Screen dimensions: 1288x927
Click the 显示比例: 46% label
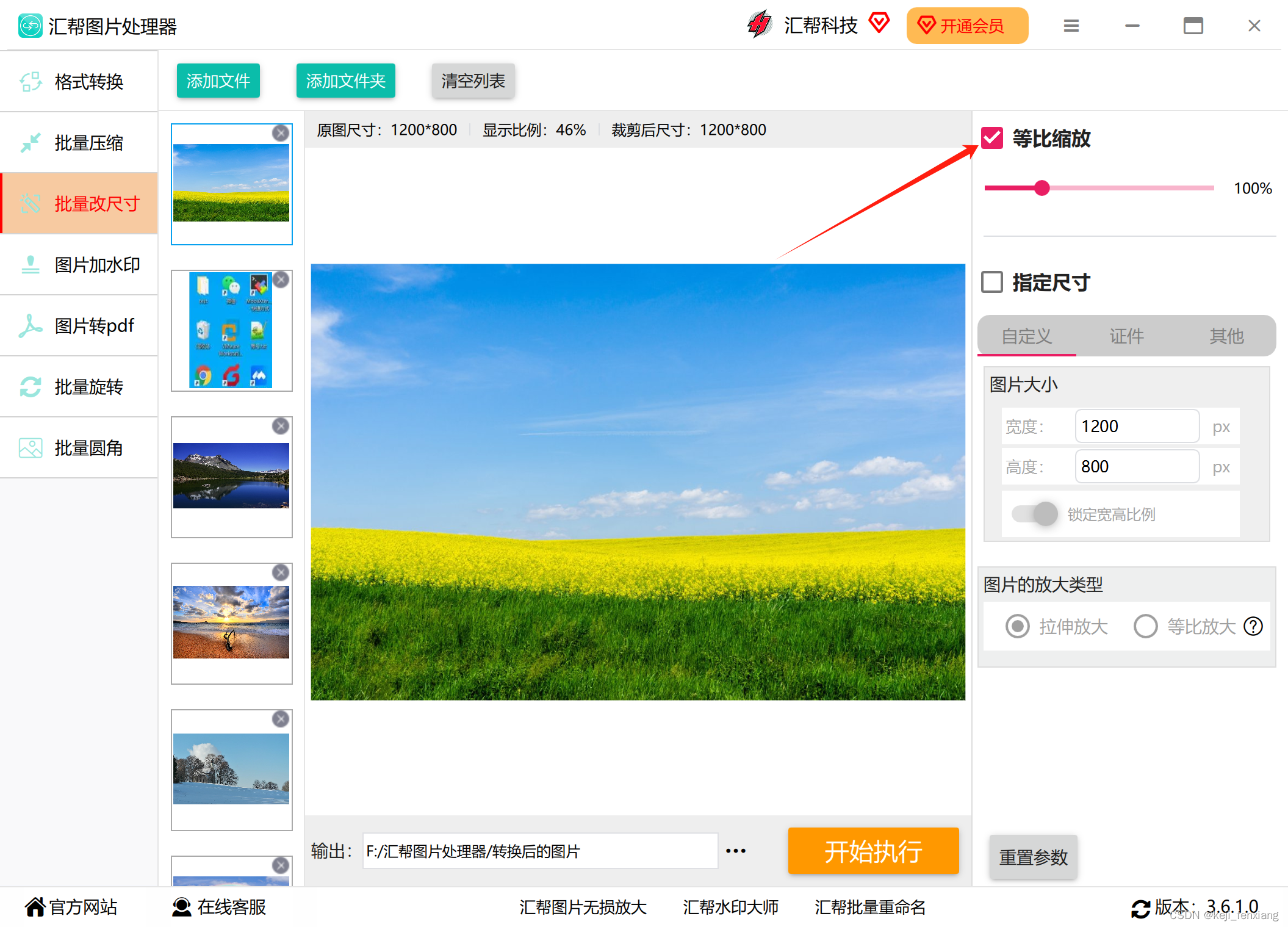(534, 130)
